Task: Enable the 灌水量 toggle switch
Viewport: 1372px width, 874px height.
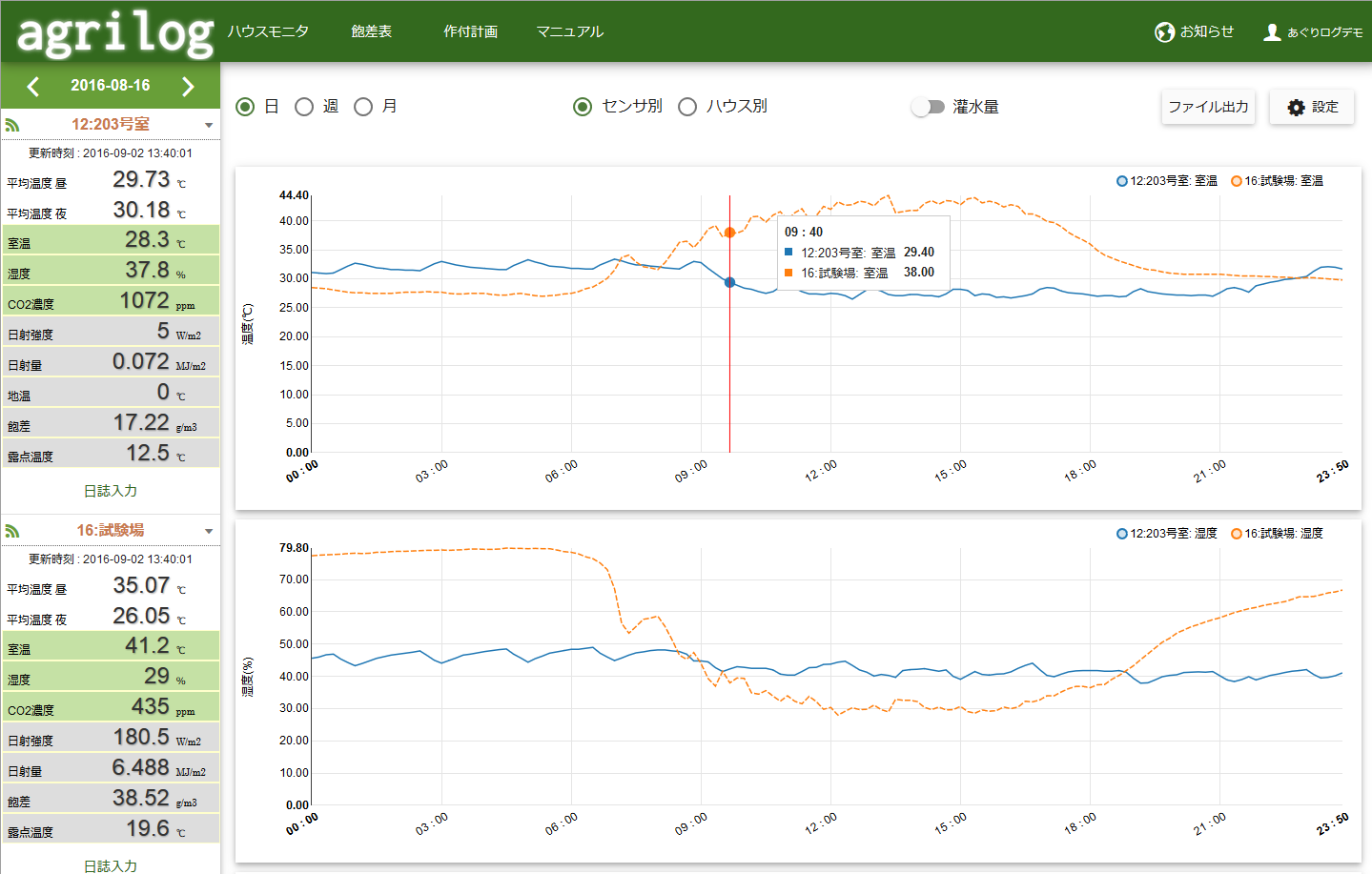Action: [x=928, y=107]
